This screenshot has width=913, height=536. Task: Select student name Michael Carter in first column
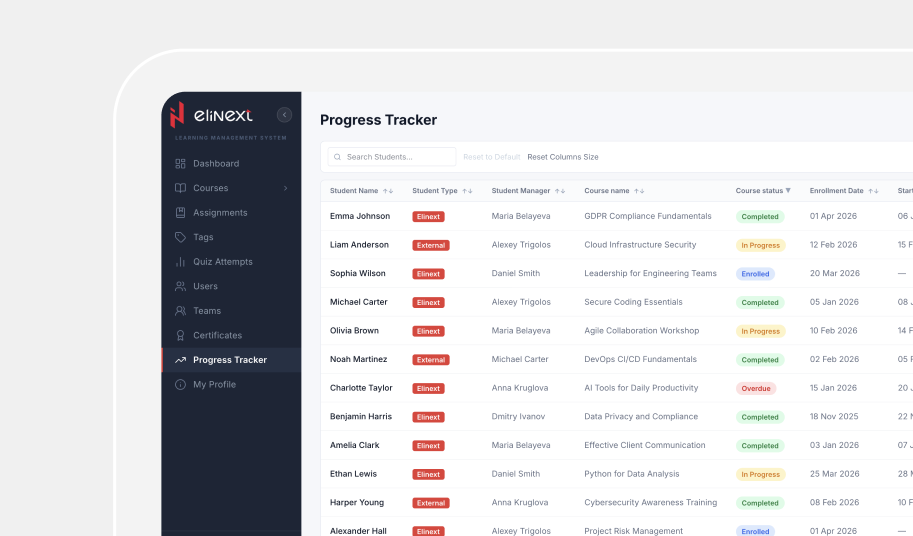coord(359,302)
